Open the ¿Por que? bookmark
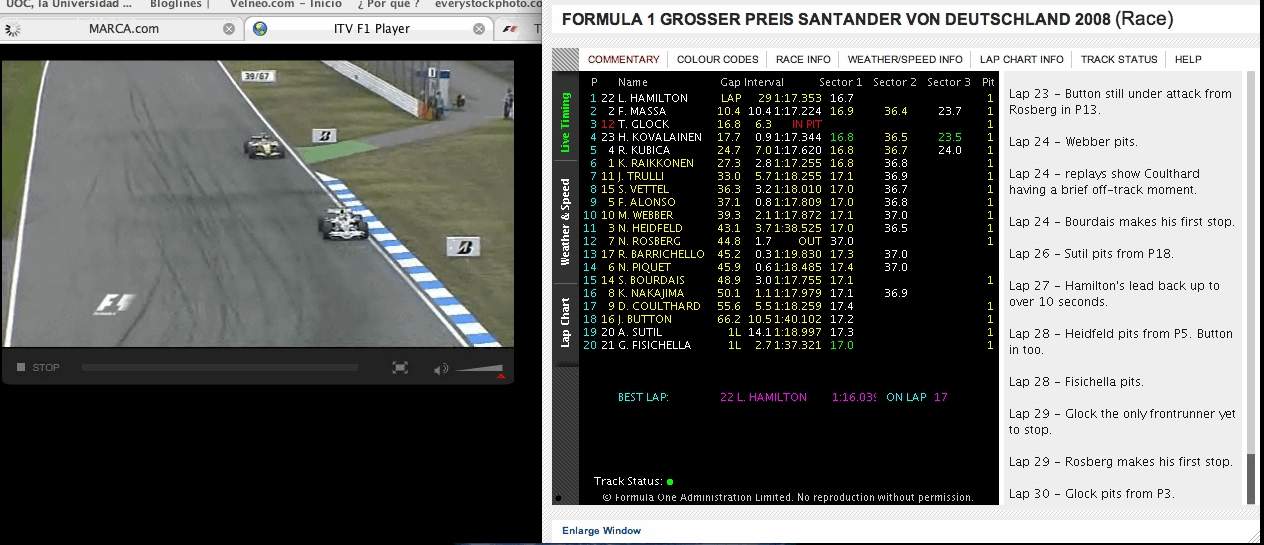The image size is (1264, 545). click(x=388, y=4)
